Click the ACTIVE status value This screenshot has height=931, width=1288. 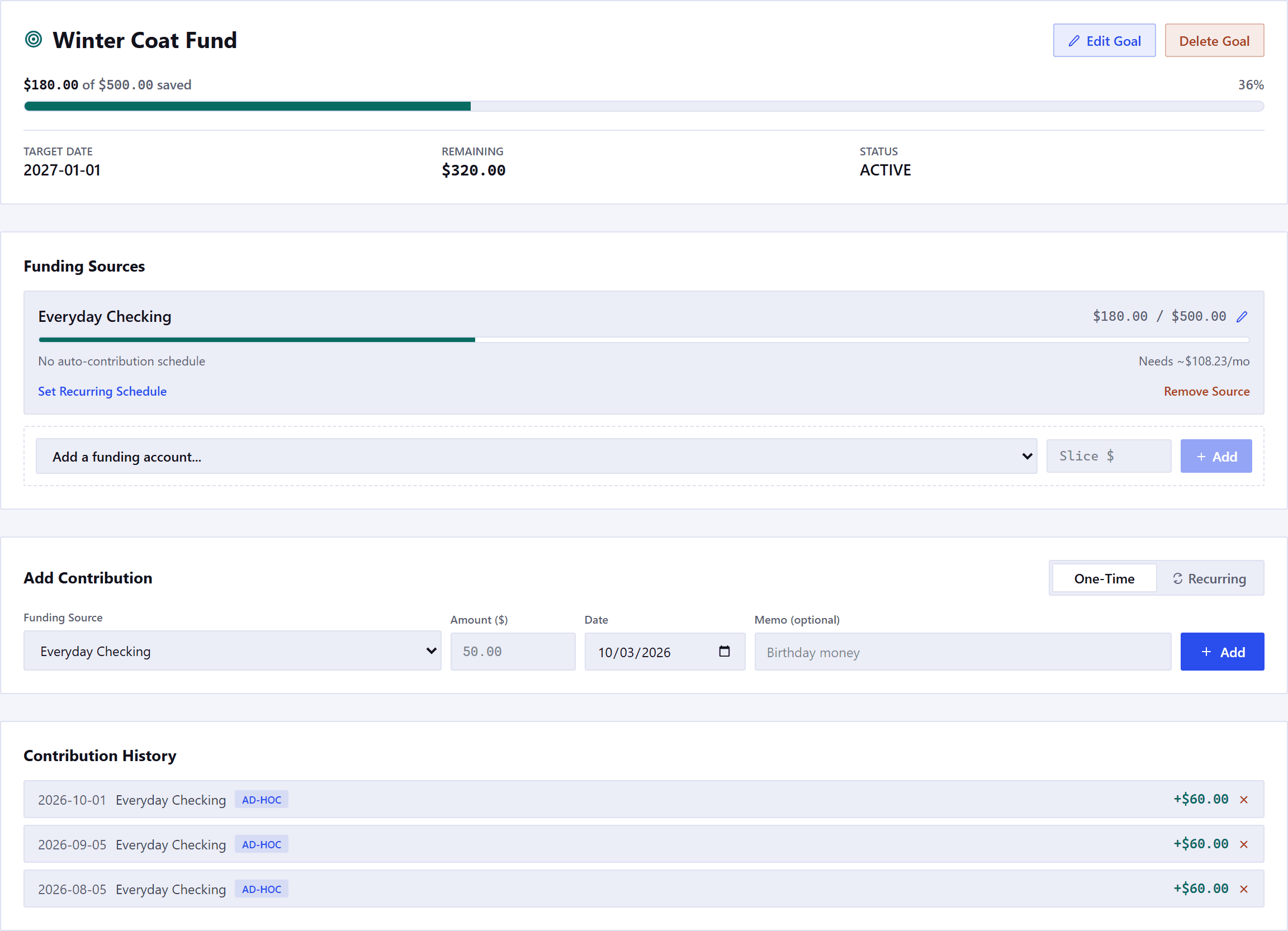tap(885, 170)
